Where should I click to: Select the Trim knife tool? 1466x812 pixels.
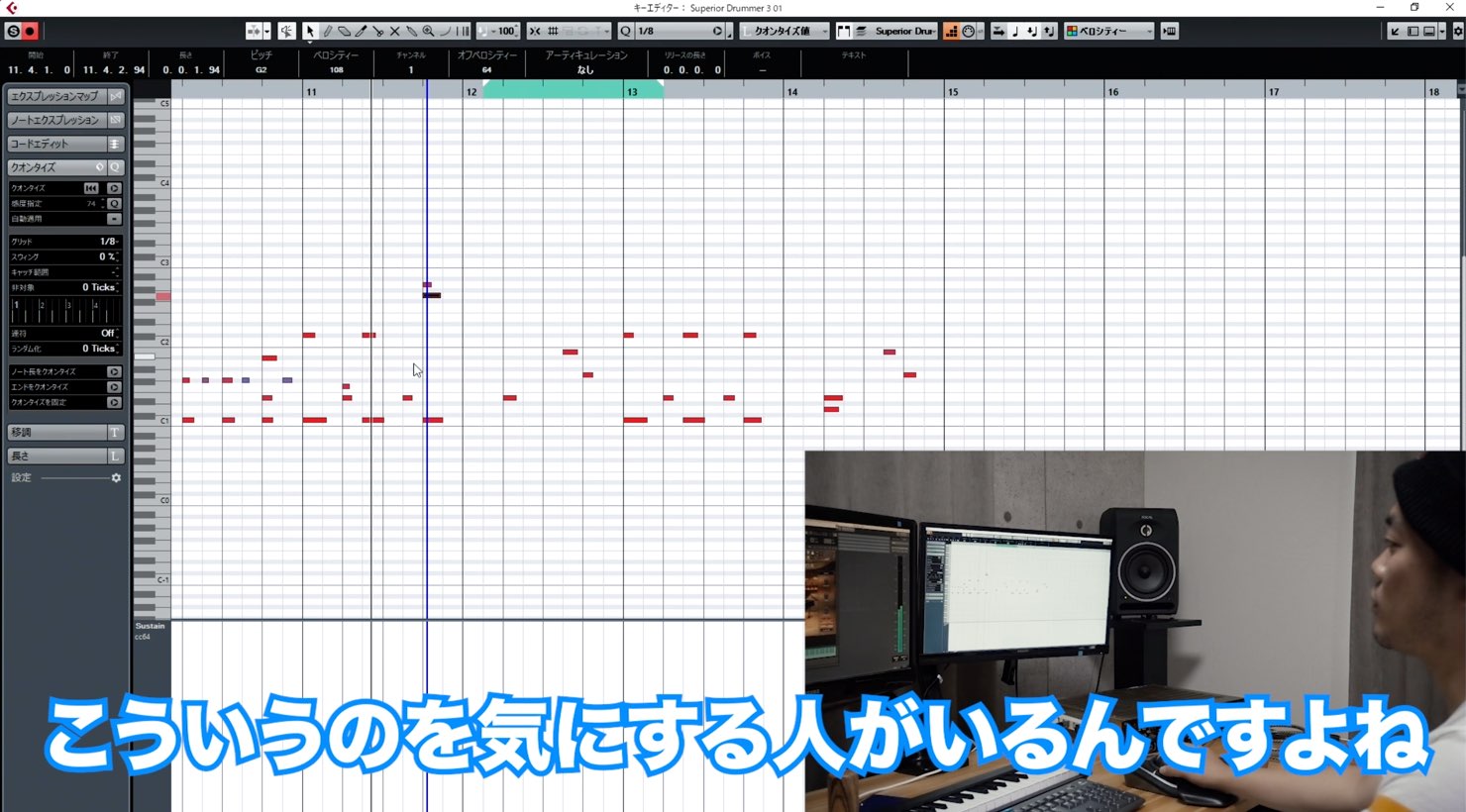[361, 32]
